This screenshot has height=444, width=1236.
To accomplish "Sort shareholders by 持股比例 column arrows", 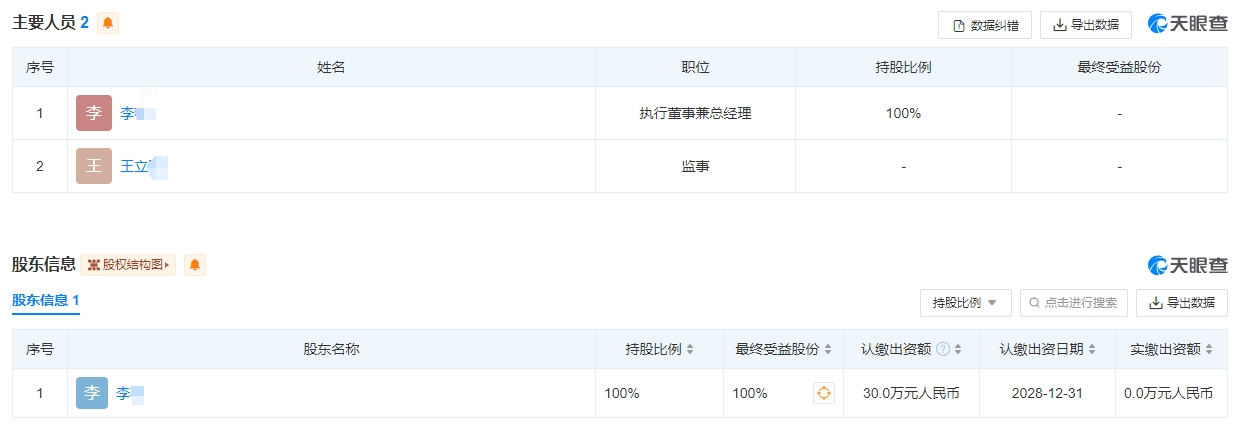I will pyautogui.click(x=689, y=349).
